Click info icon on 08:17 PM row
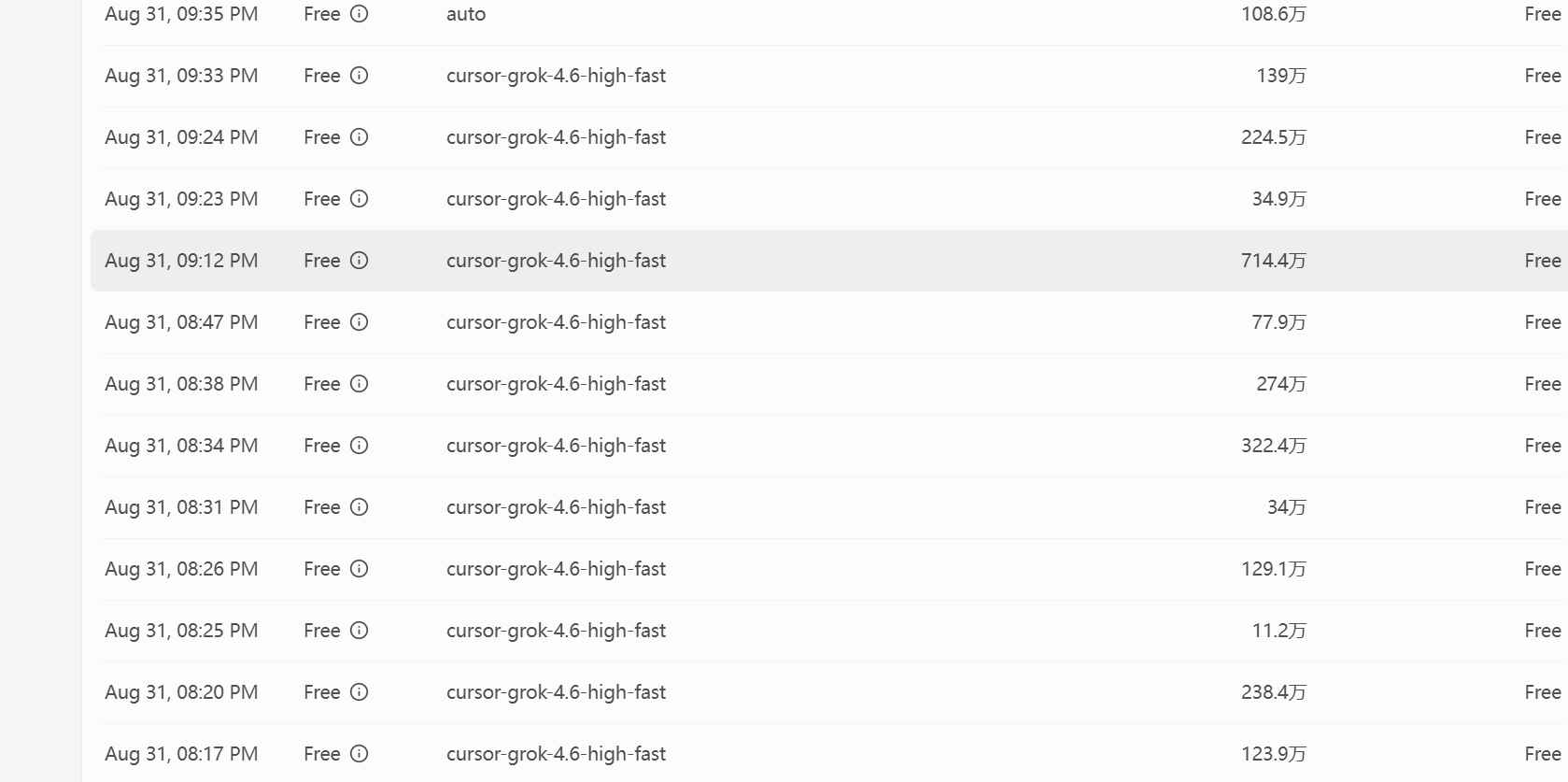Viewport: 1568px width, 782px height. pyautogui.click(x=359, y=754)
